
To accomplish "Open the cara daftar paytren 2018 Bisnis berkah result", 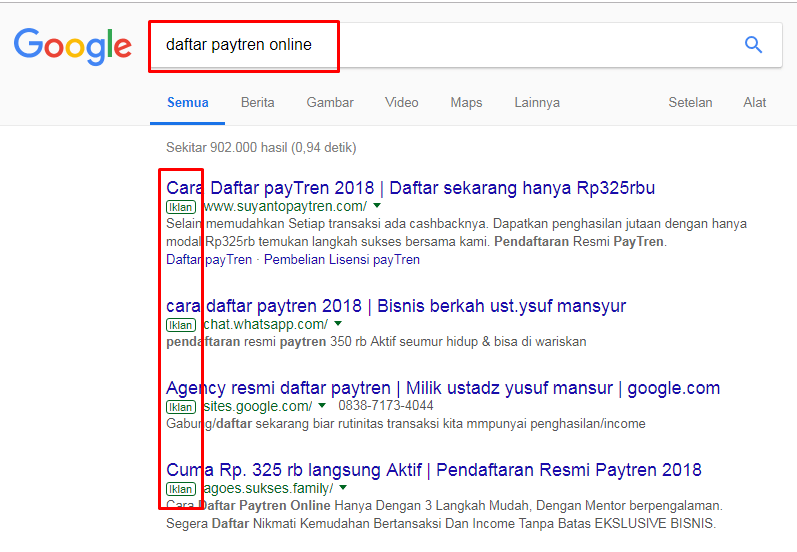I will 396,306.
